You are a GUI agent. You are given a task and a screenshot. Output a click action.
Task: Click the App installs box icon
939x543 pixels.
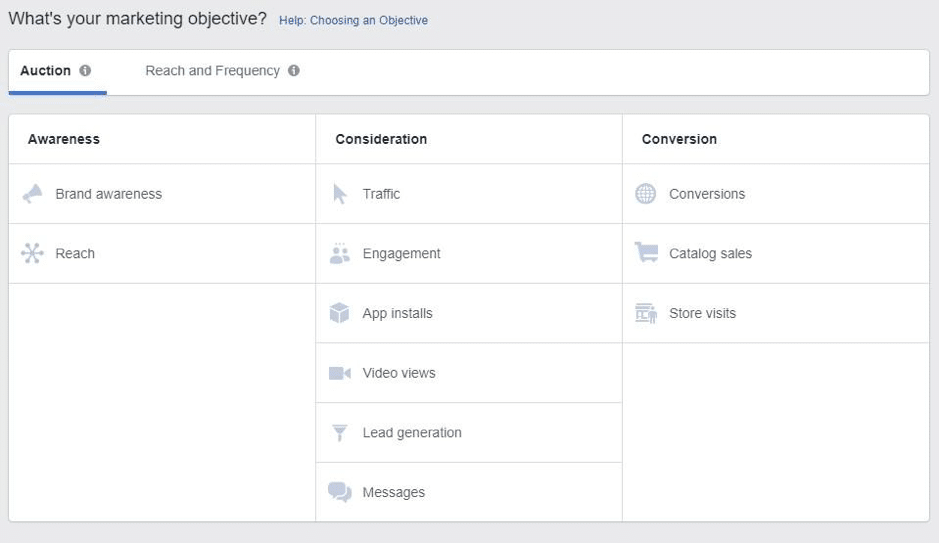(340, 313)
